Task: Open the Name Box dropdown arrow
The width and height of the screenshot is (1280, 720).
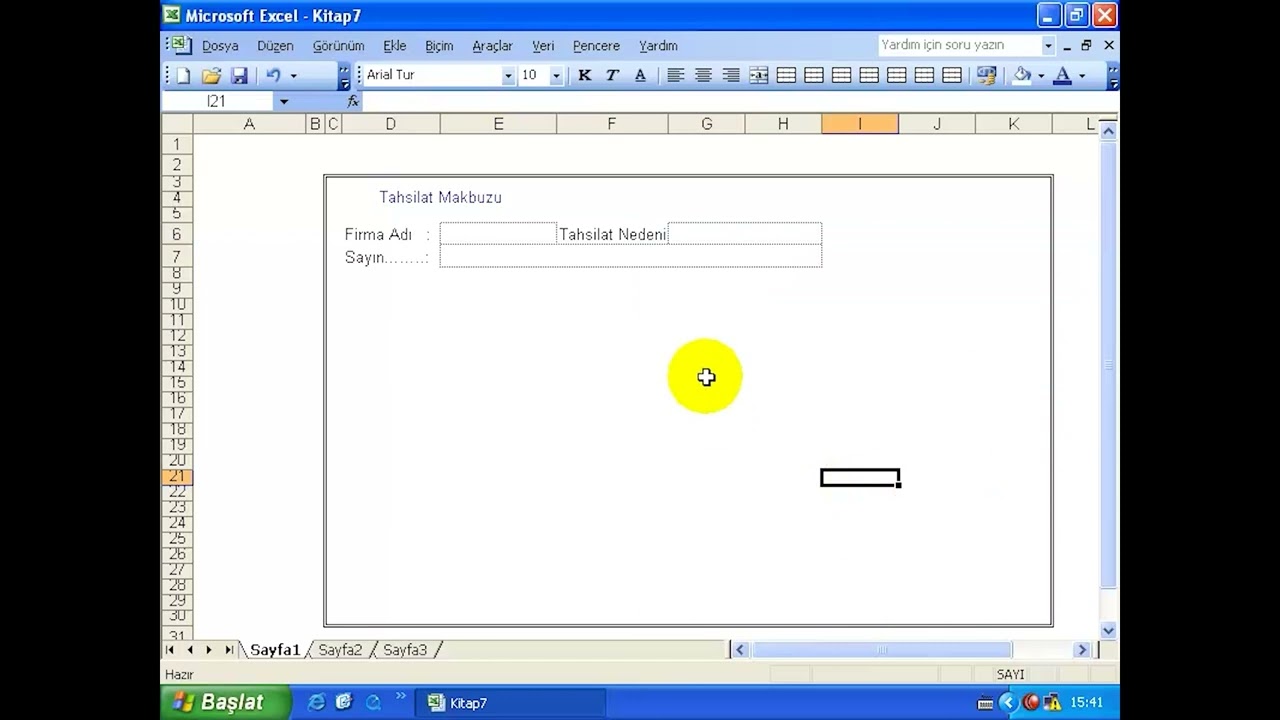Action: 284,101
